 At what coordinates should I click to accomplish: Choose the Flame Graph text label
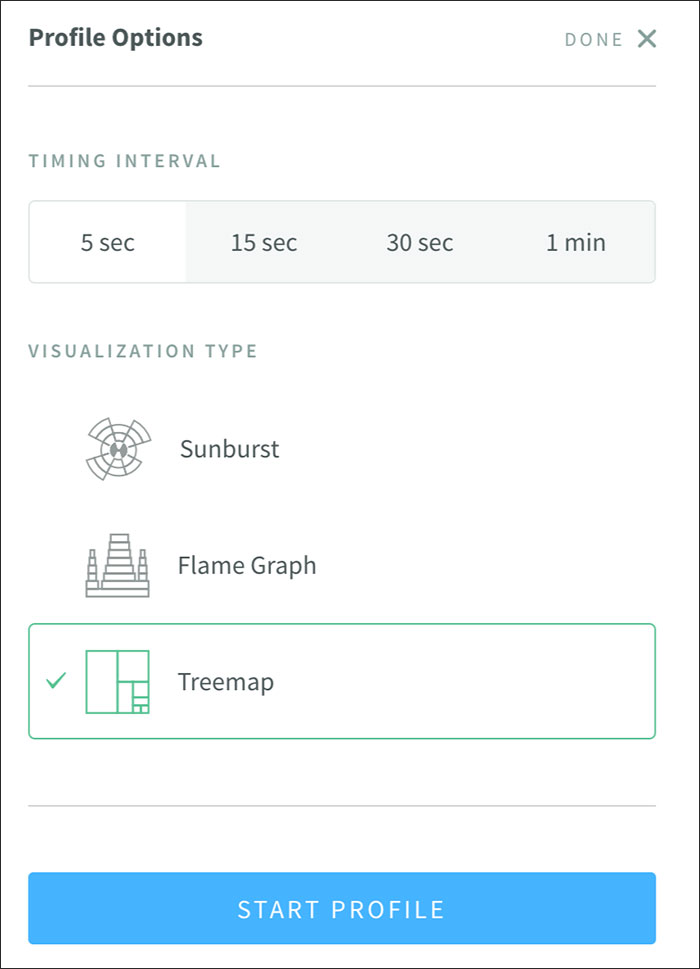coord(247,566)
